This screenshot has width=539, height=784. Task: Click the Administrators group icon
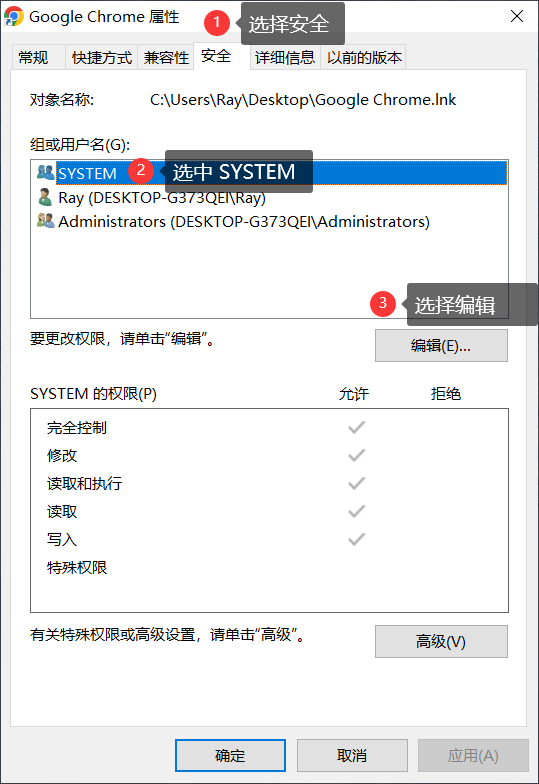click(x=46, y=221)
